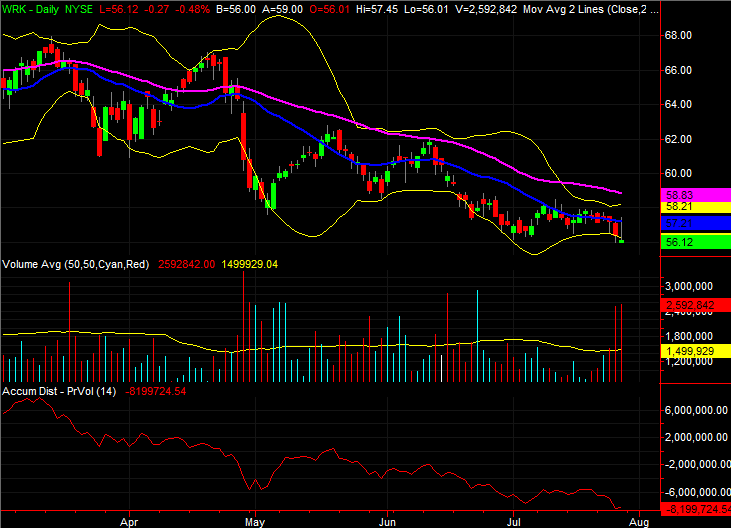Viewport: 731px width, 528px height.
Task: Click the 68.00 price axis label
Action: pos(679,35)
